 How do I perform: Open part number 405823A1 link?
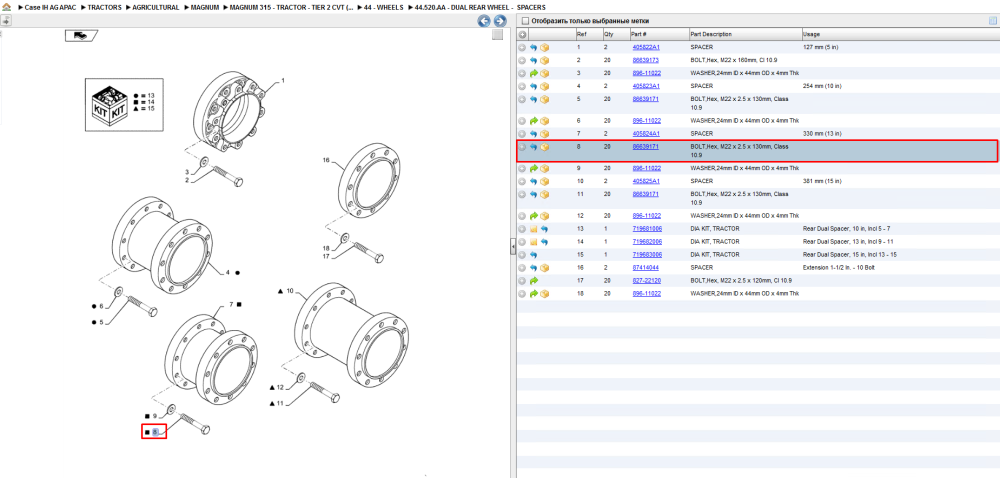tap(646, 86)
